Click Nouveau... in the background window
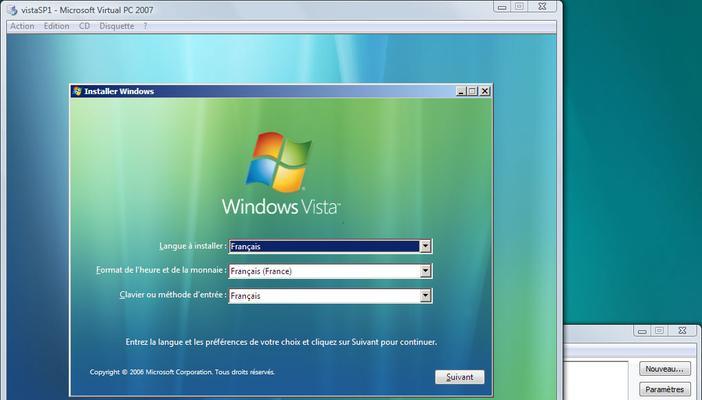The height and width of the screenshot is (400, 702). coord(664,369)
